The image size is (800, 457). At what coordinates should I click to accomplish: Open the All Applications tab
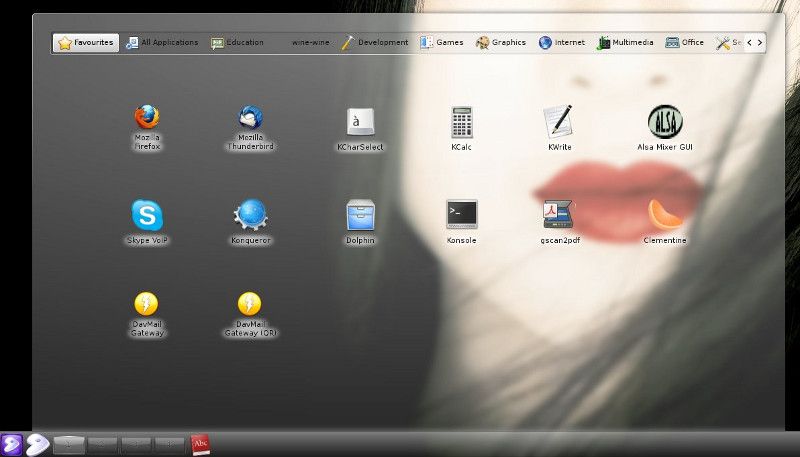point(162,43)
